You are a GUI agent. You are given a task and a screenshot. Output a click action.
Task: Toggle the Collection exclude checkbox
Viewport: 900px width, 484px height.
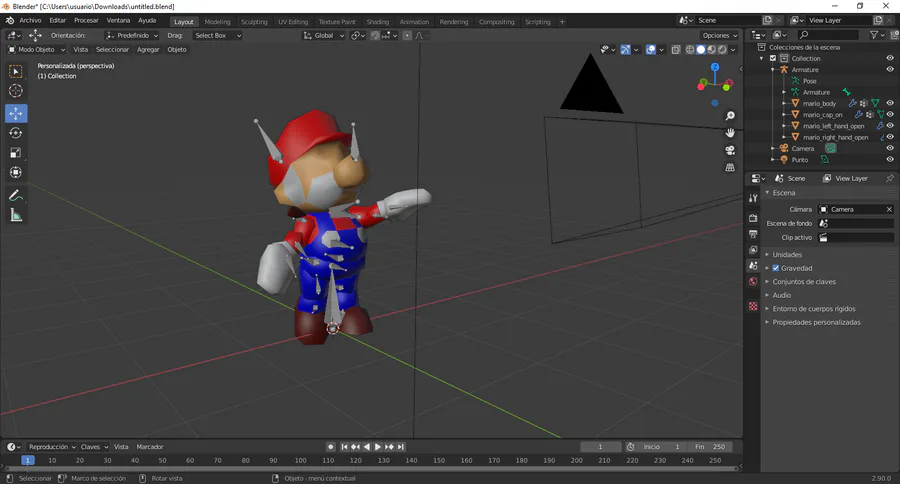(773, 58)
